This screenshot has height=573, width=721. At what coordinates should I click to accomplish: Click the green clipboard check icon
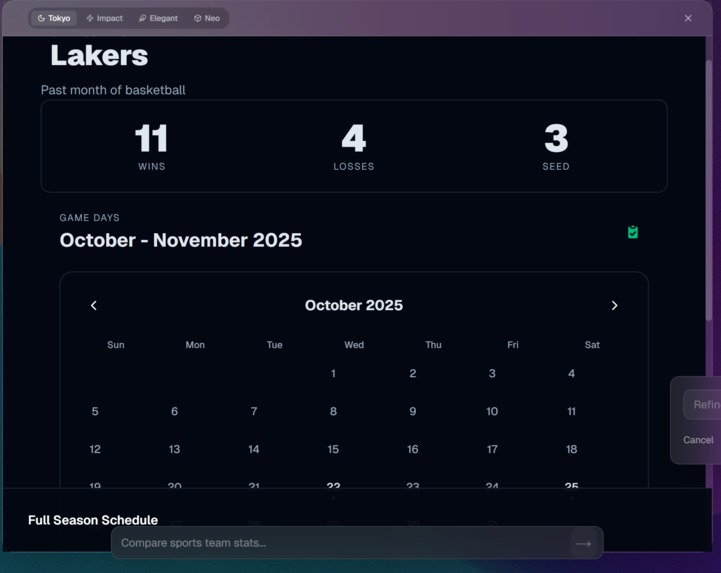pyautogui.click(x=633, y=232)
